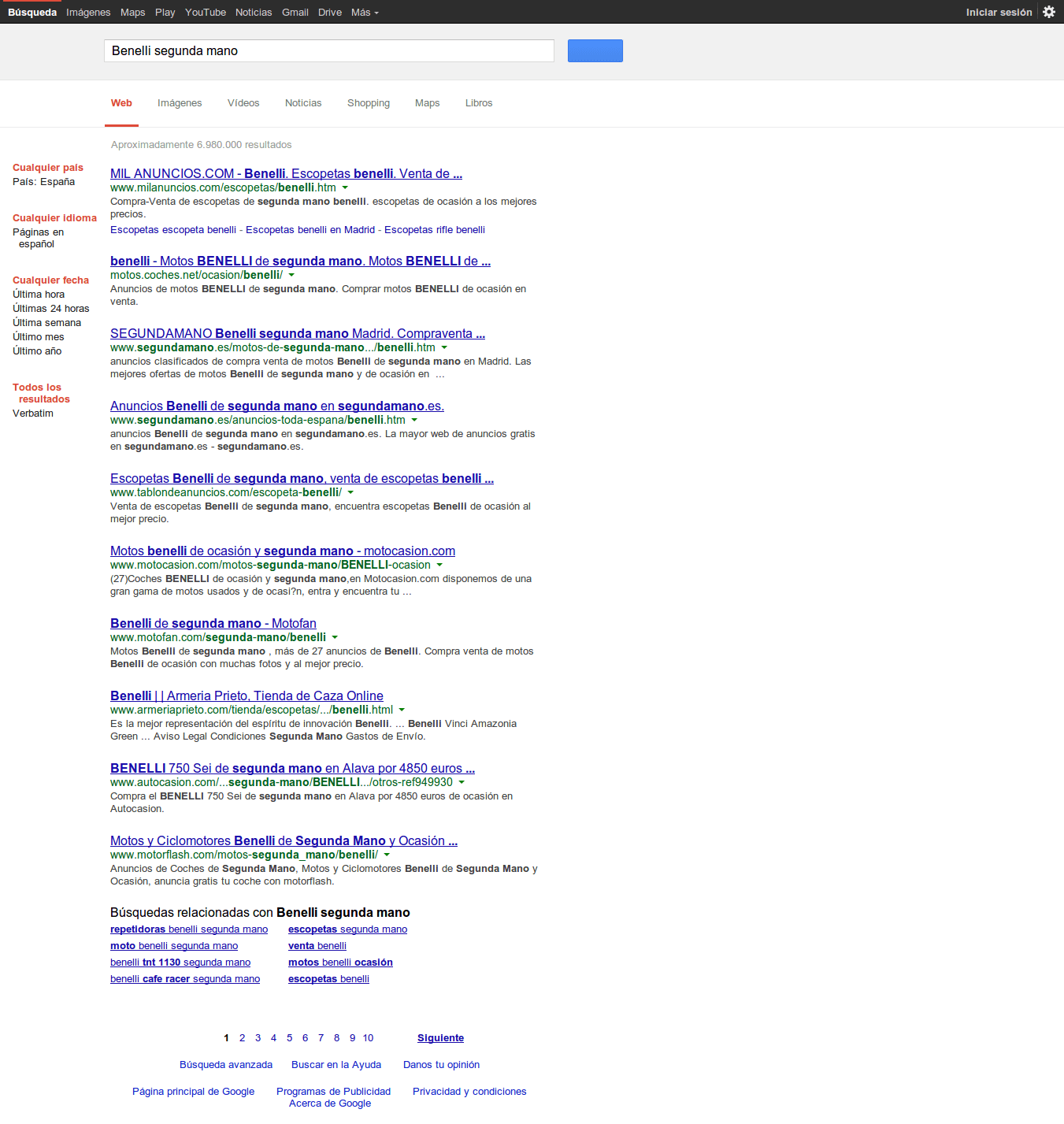The height and width of the screenshot is (1124, 1064).
Task: Click related search venta benelli
Action: pos(317,946)
